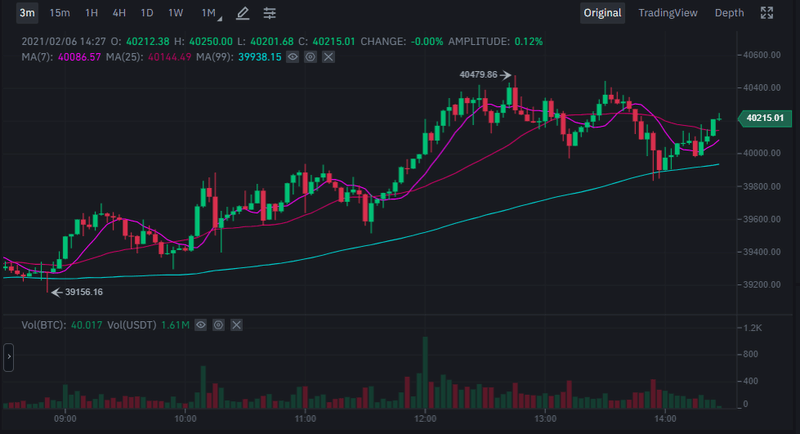This screenshot has height=434, width=800.
Task: Switch to the Depth chart tab
Action: coord(729,13)
